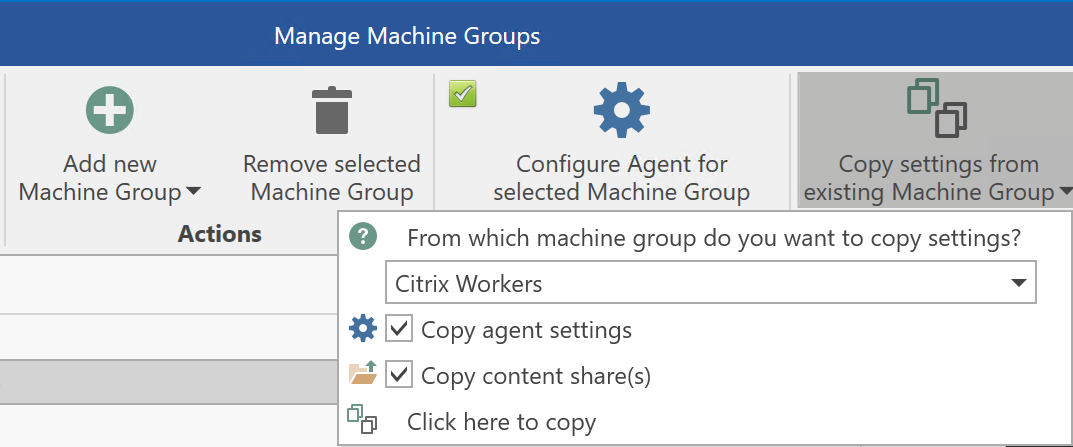The height and width of the screenshot is (447, 1073).
Task: Click the gear icon beside Copy agent settings
Action: click(363, 329)
